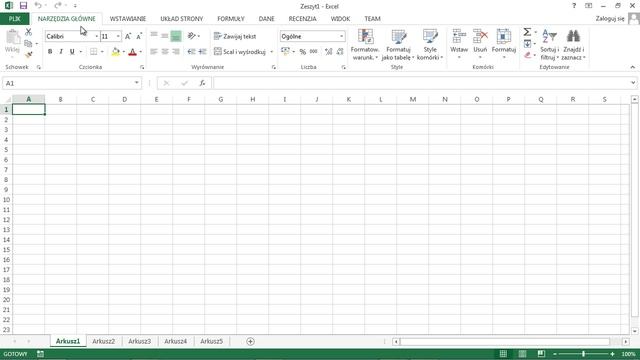Click the Redo arrow icon
The image size is (640, 360).
(x=58, y=6)
